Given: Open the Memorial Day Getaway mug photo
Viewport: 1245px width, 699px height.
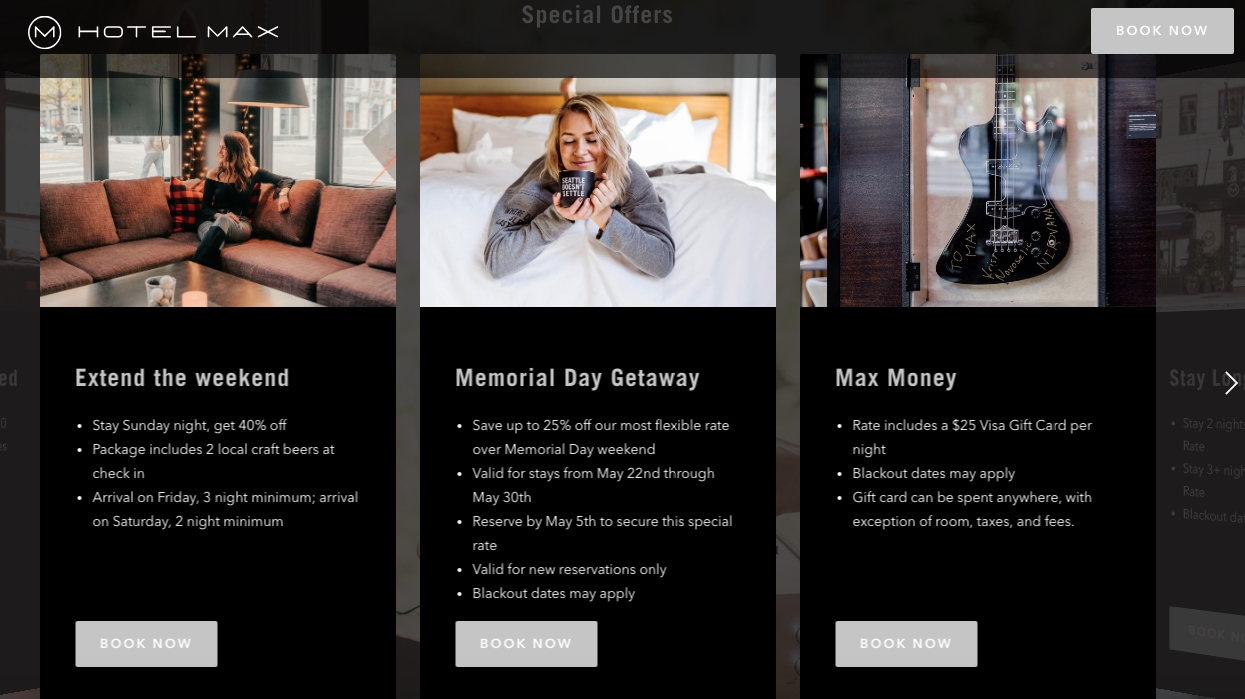Looking at the screenshot, I should pos(598,181).
